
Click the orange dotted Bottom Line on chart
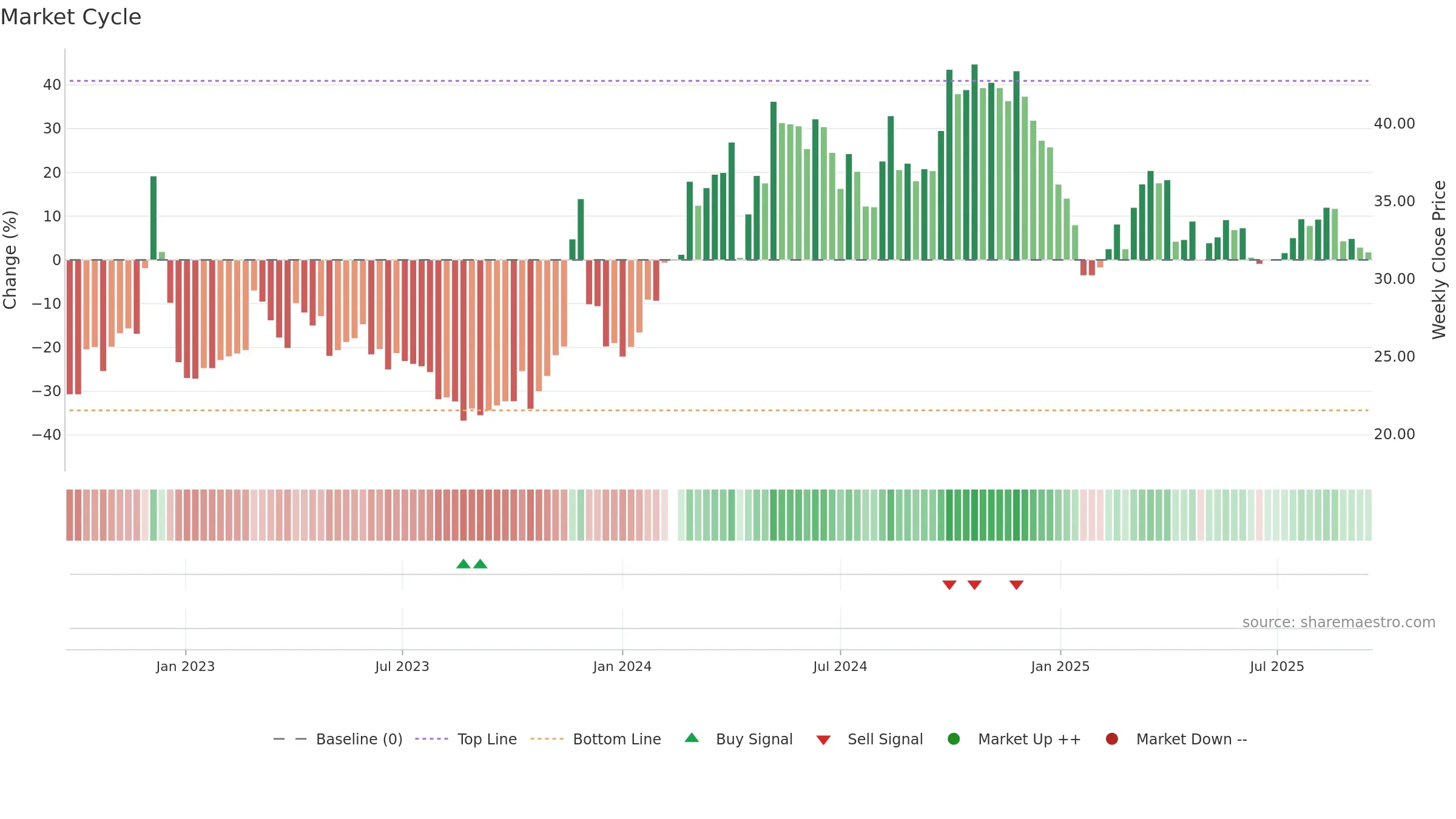tap(719, 411)
